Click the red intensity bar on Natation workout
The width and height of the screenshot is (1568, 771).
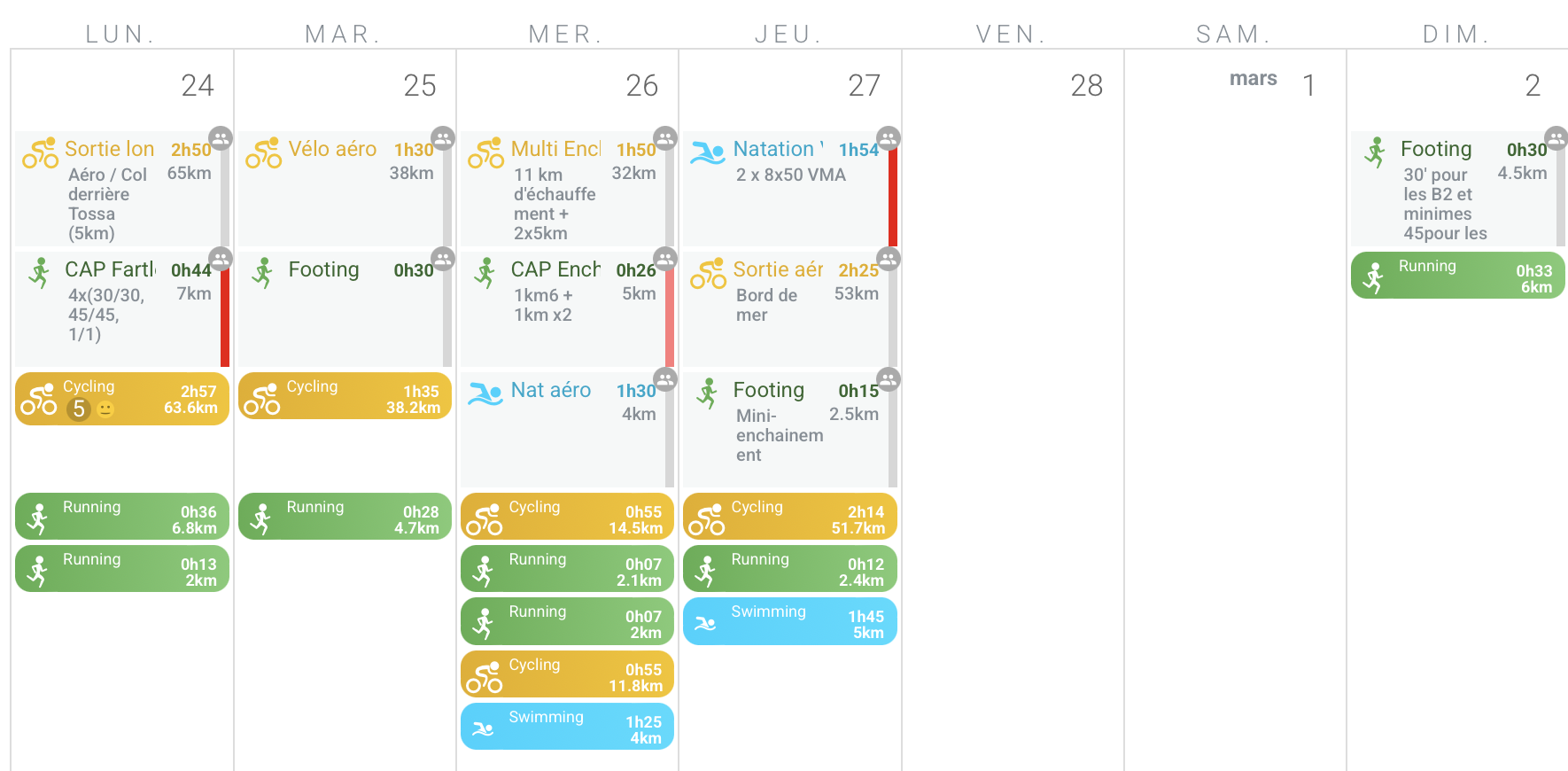(893, 197)
